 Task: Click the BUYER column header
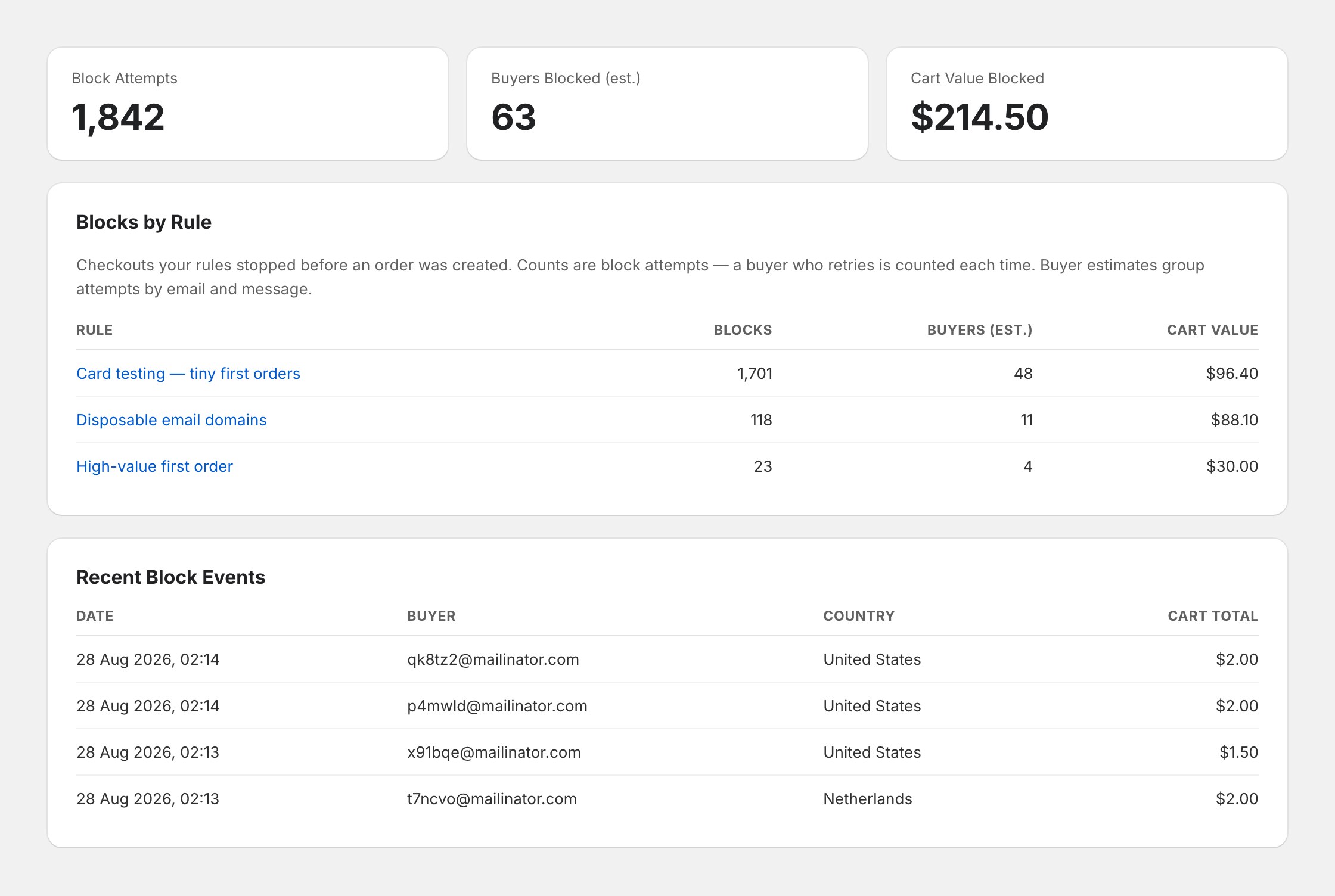431,616
